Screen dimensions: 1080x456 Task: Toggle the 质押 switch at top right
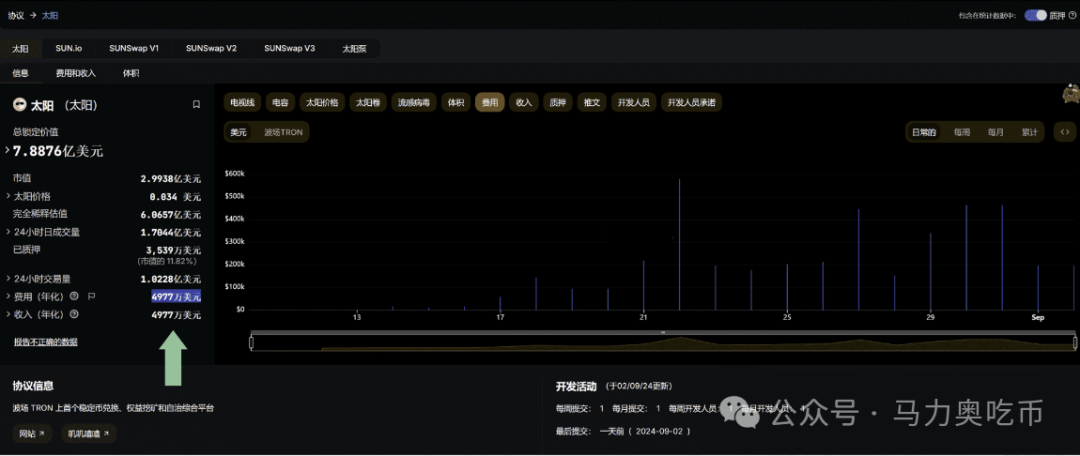point(1035,15)
